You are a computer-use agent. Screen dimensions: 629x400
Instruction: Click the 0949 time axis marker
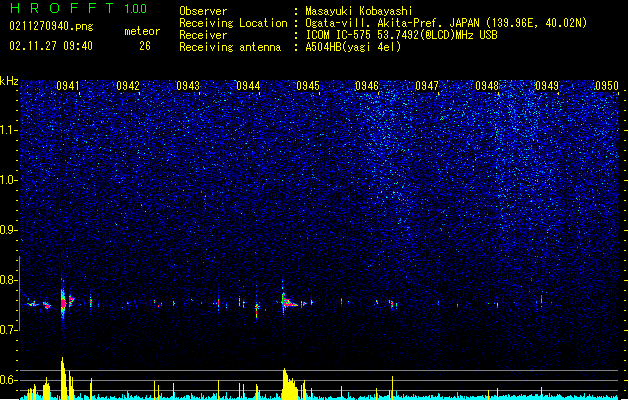pos(547,86)
